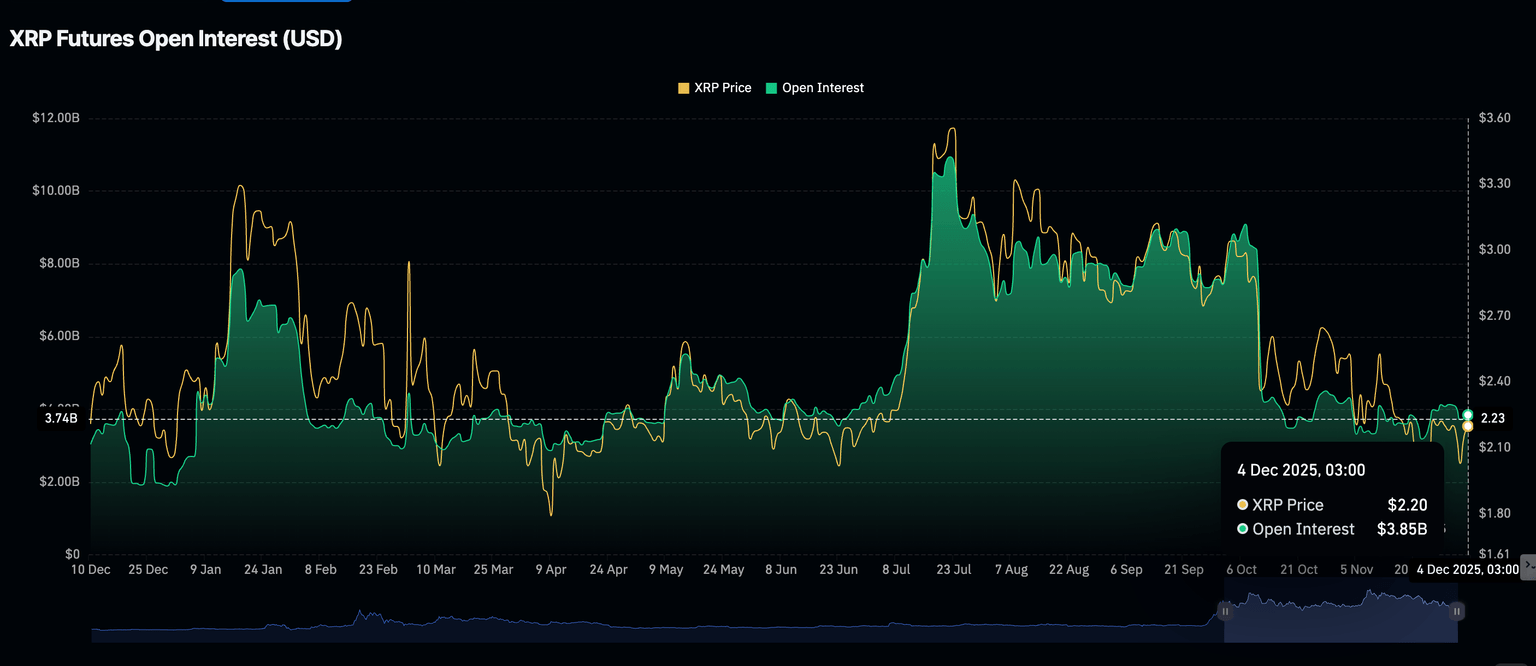Screen dimensions: 1536x666
Task: Click the orange dot in the tooltip
Action: 1242,505
